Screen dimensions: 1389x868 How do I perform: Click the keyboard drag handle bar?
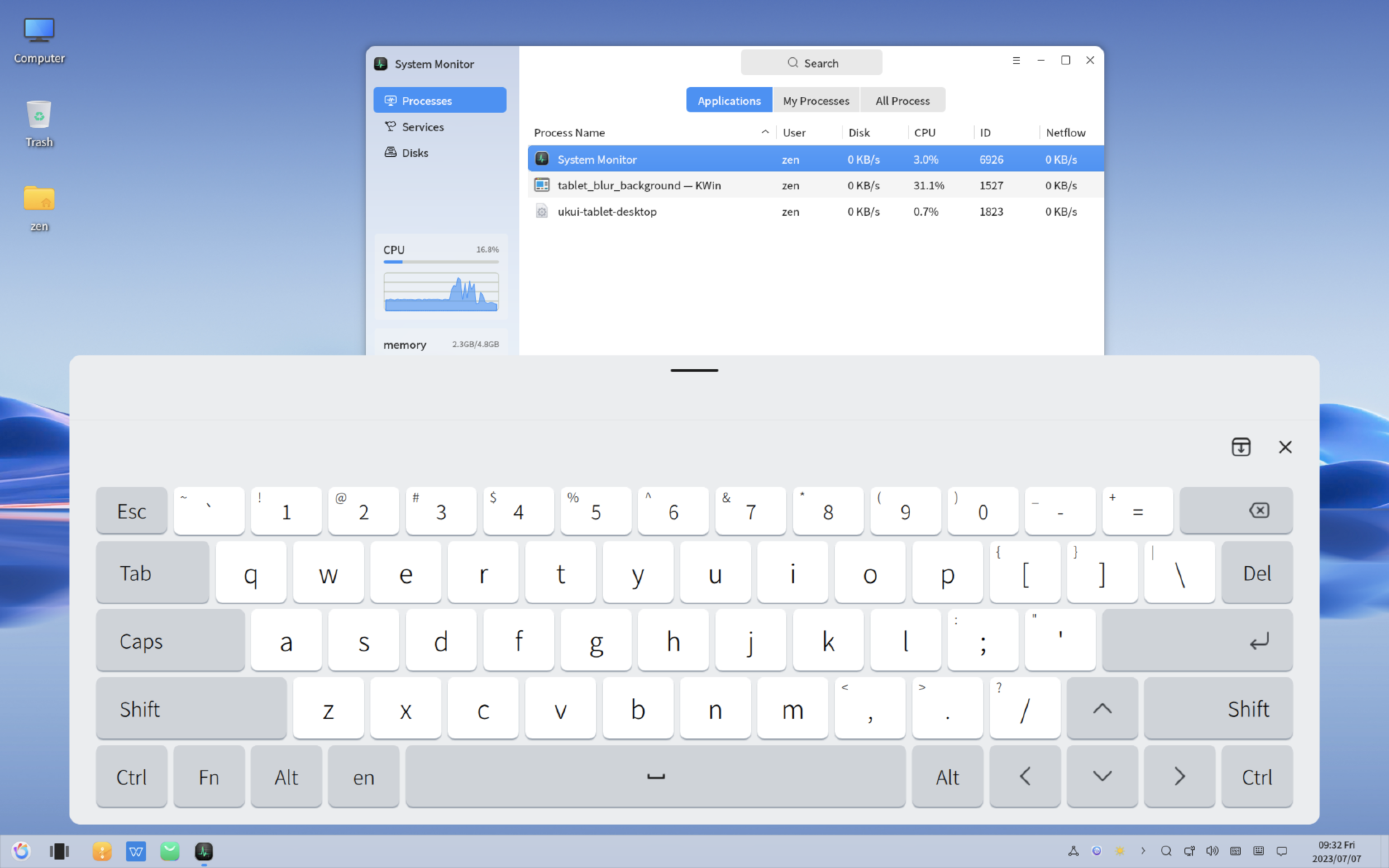coord(694,370)
